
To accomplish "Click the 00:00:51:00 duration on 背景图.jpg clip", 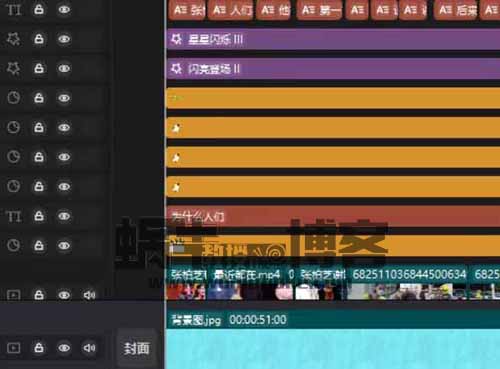I will click(258, 320).
